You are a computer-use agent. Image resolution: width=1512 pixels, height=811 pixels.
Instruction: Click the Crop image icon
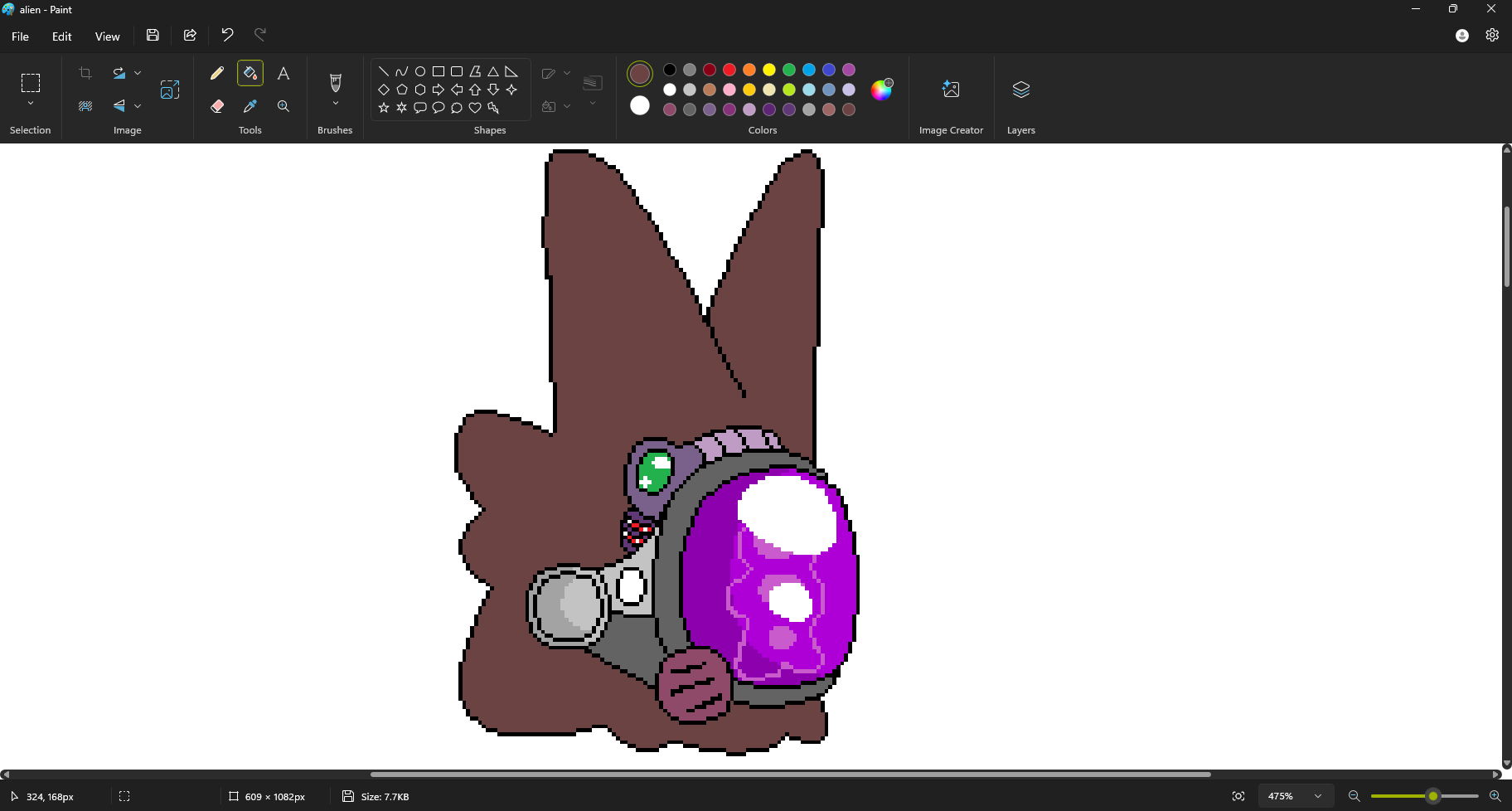[85, 73]
